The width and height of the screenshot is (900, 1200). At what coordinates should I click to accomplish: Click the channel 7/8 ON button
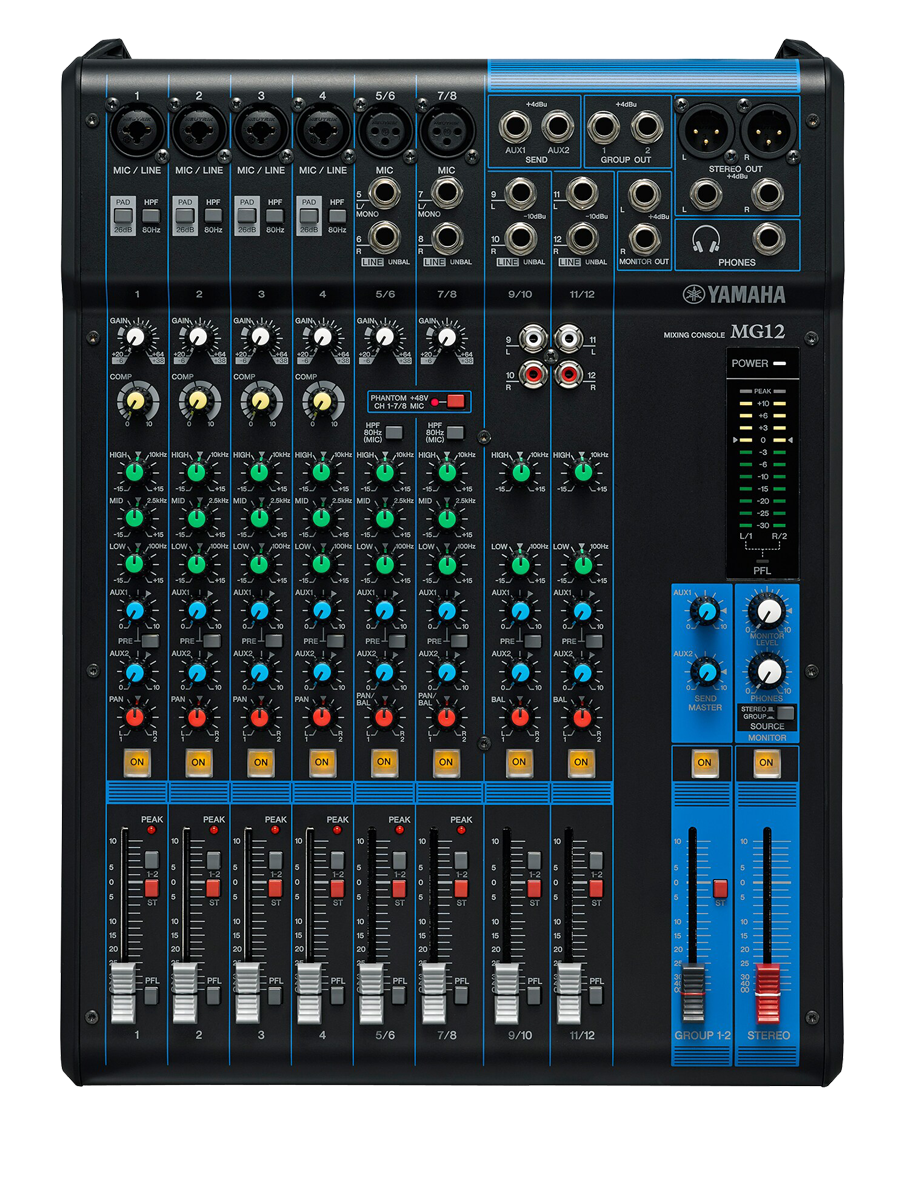click(446, 762)
